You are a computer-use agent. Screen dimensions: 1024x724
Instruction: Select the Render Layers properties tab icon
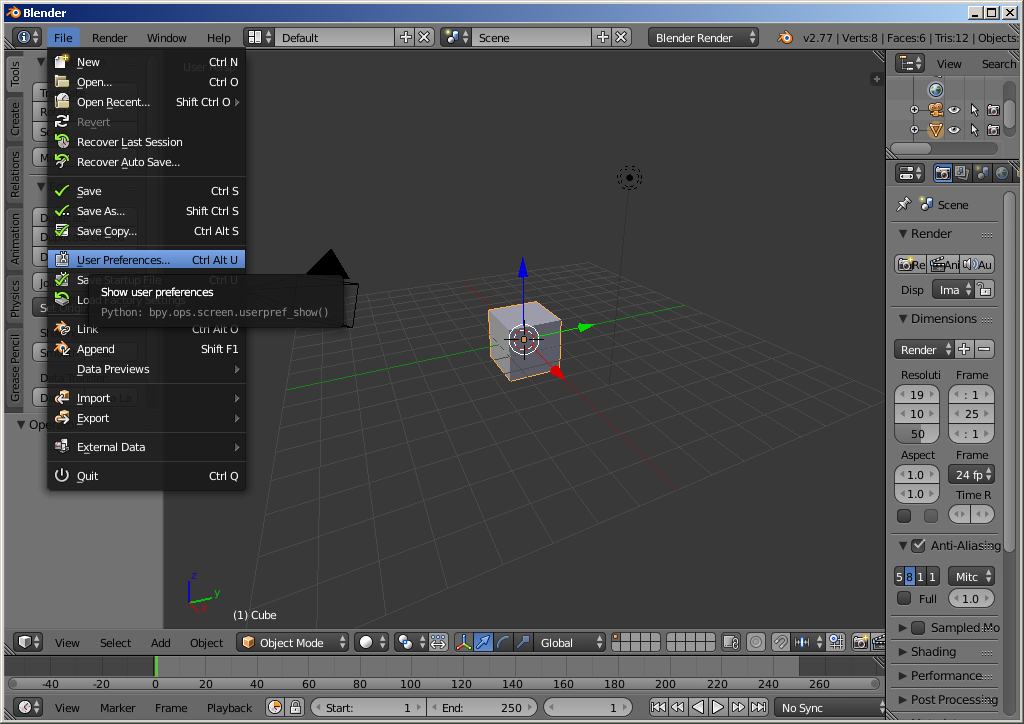(962, 173)
